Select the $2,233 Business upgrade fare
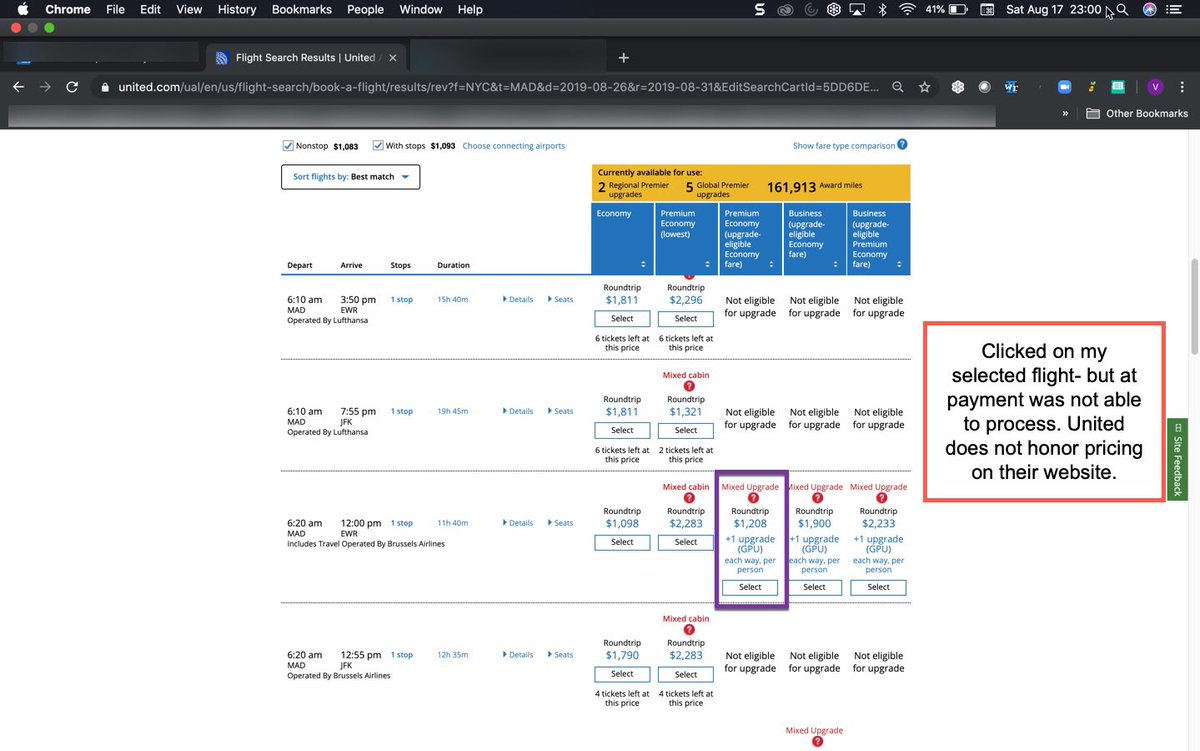 (x=879, y=587)
